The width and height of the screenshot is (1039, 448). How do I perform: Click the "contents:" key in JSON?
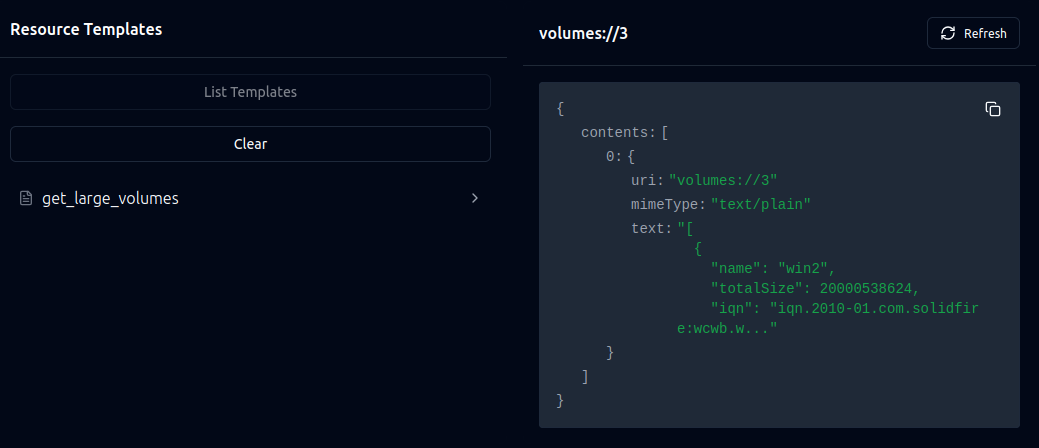619,133
